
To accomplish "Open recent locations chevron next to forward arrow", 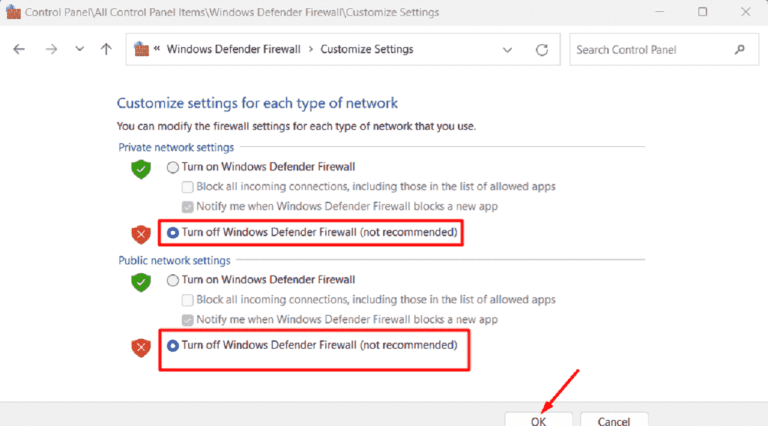I will pos(79,49).
